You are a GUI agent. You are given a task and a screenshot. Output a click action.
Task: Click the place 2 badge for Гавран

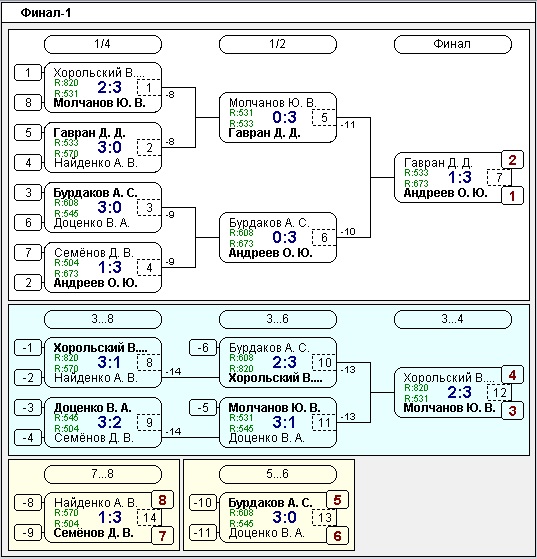coord(512,160)
